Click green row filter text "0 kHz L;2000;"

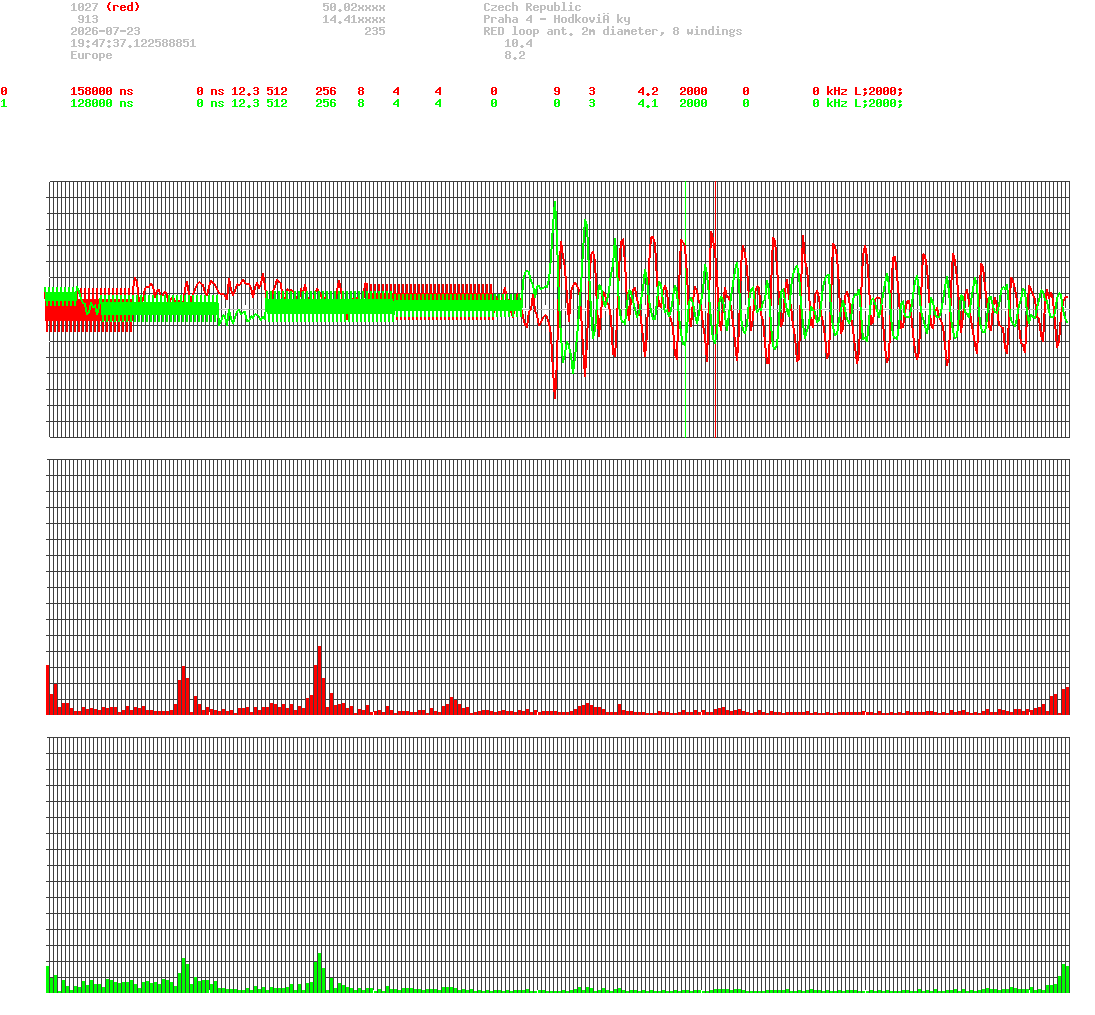(x=858, y=103)
